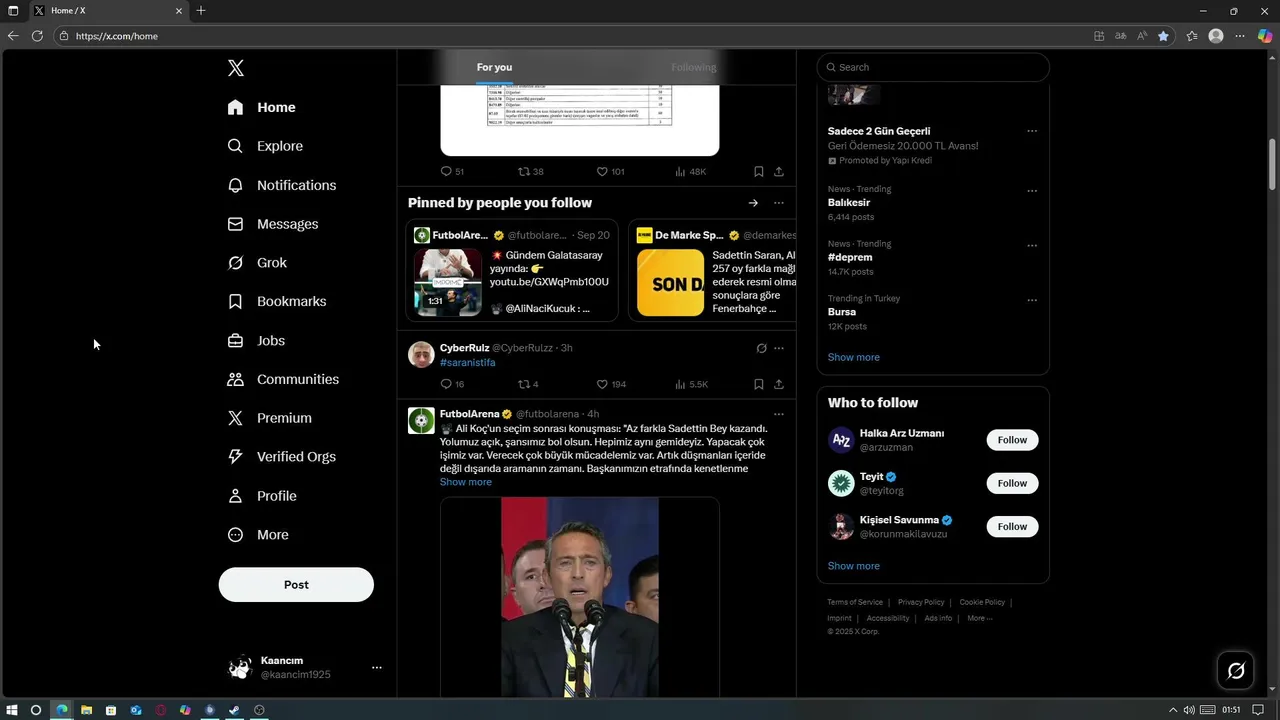Share the post with 48K views
Image resolution: width=1280 pixels, height=720 pixels.
click(x=779, y=172)
